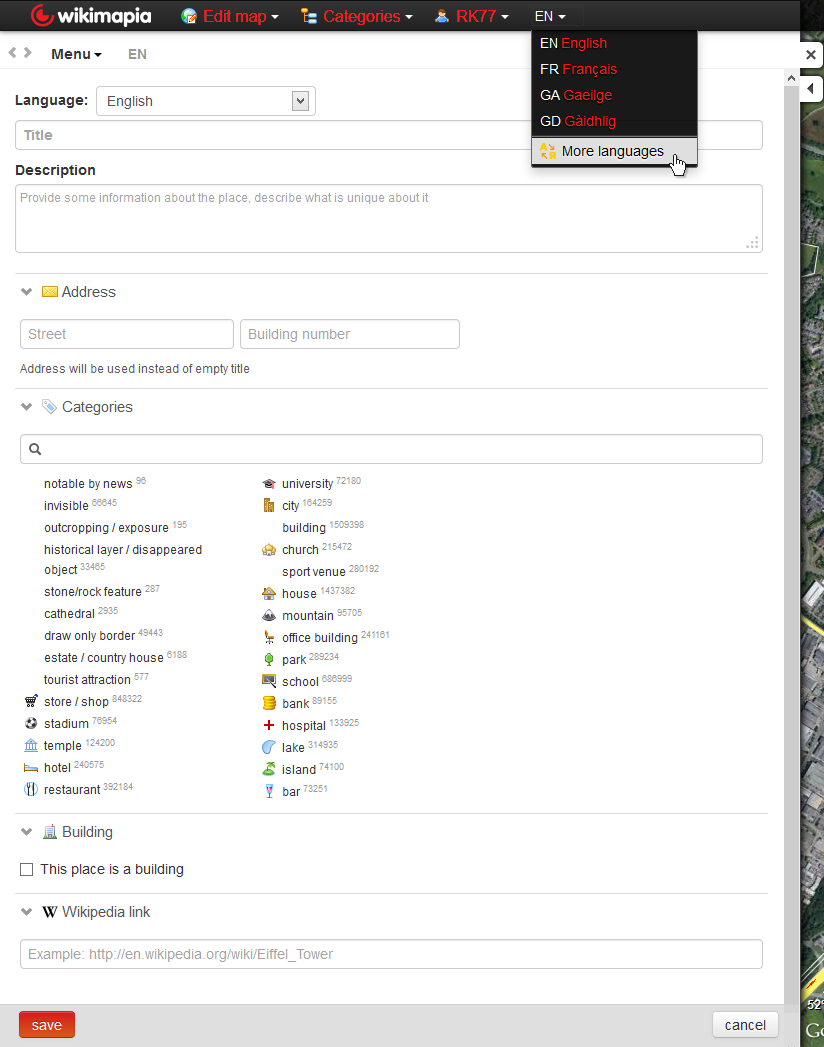Click the temple category icon
Viewport: 824px width, 1047px height.
tap(31, 745)
